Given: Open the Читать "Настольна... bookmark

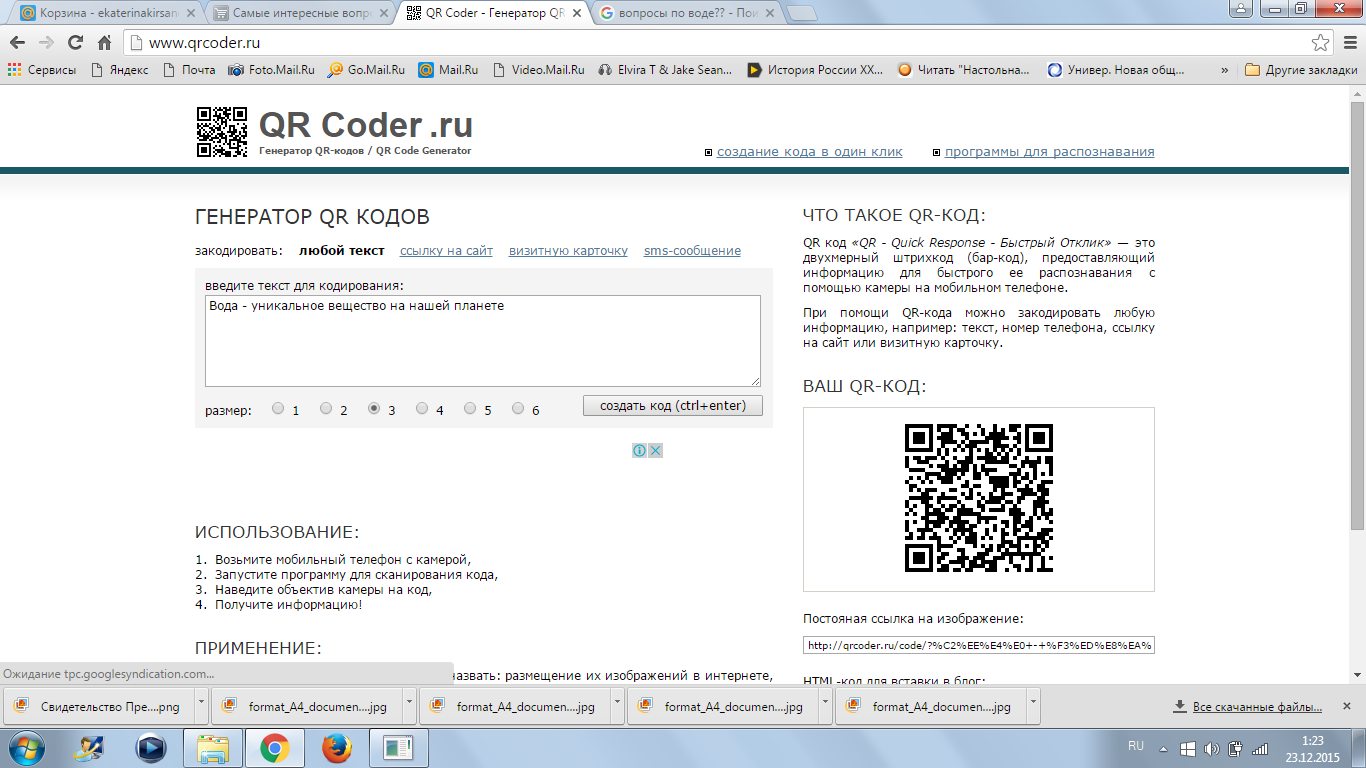Looking at the screenshot, I should [964, 70].
